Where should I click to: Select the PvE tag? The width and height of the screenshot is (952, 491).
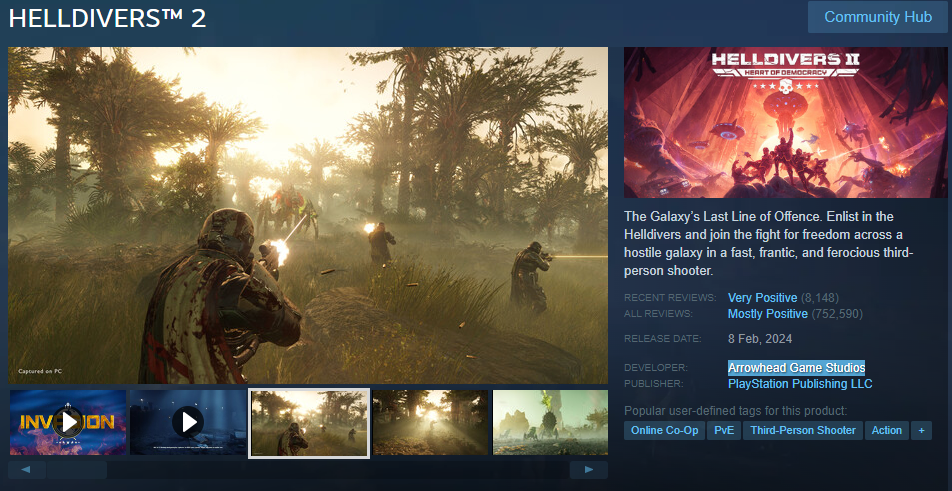723,430
